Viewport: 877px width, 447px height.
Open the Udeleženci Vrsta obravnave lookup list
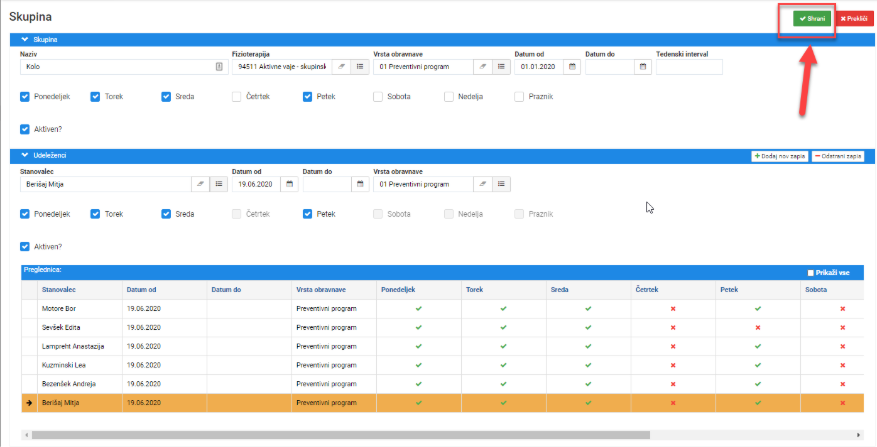(x=501, y=184)
